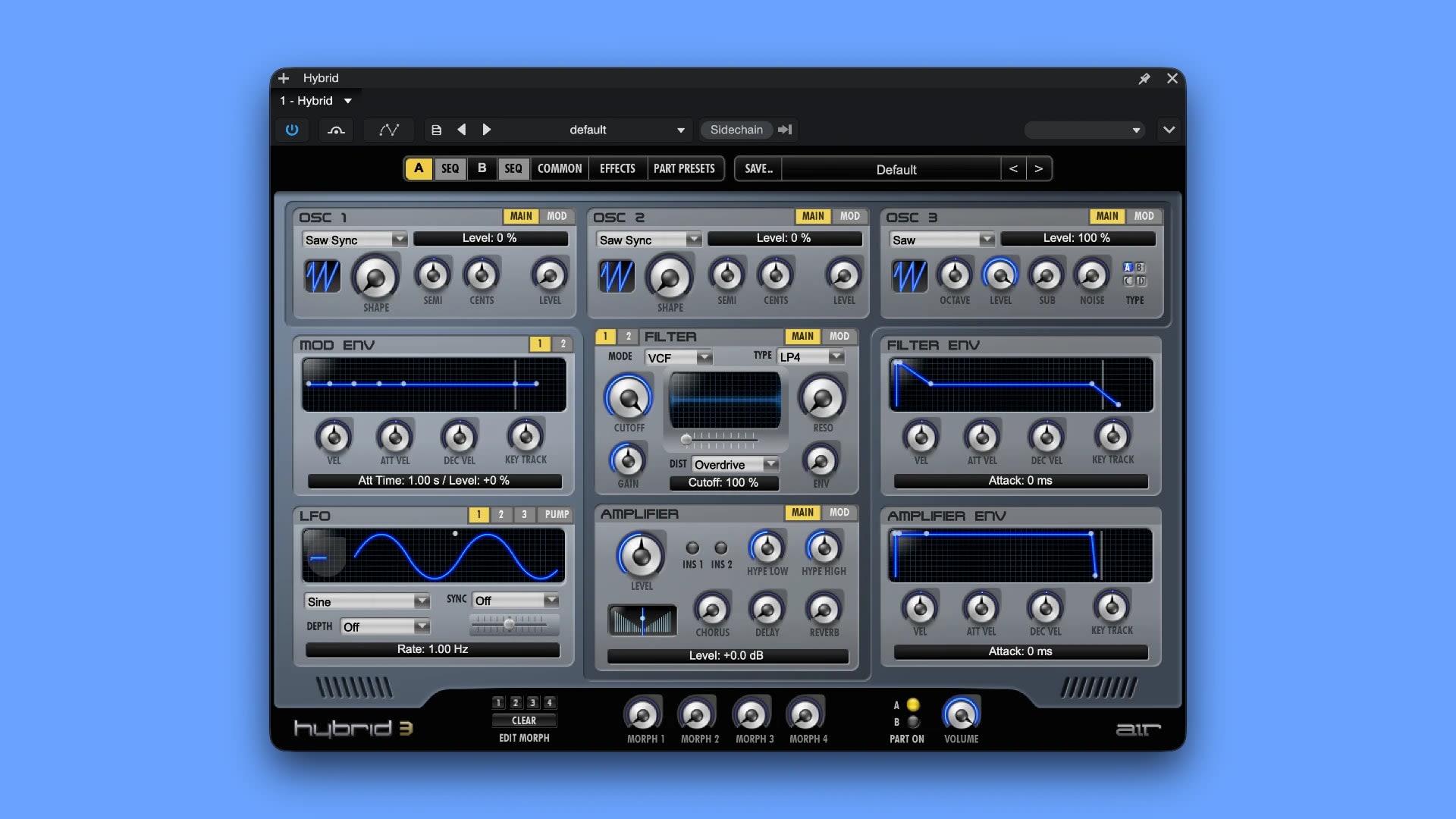
Task: Click the OSC 1 SHAPE knob
Action: 375,278
